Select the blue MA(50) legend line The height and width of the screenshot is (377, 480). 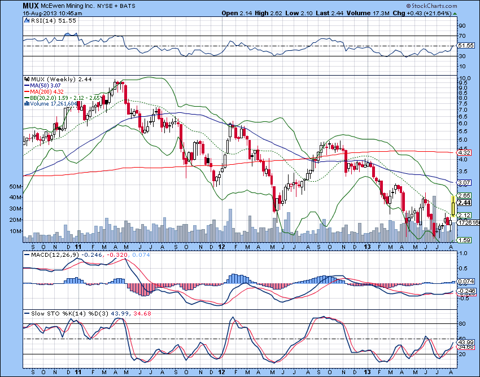tap(27, 86)
